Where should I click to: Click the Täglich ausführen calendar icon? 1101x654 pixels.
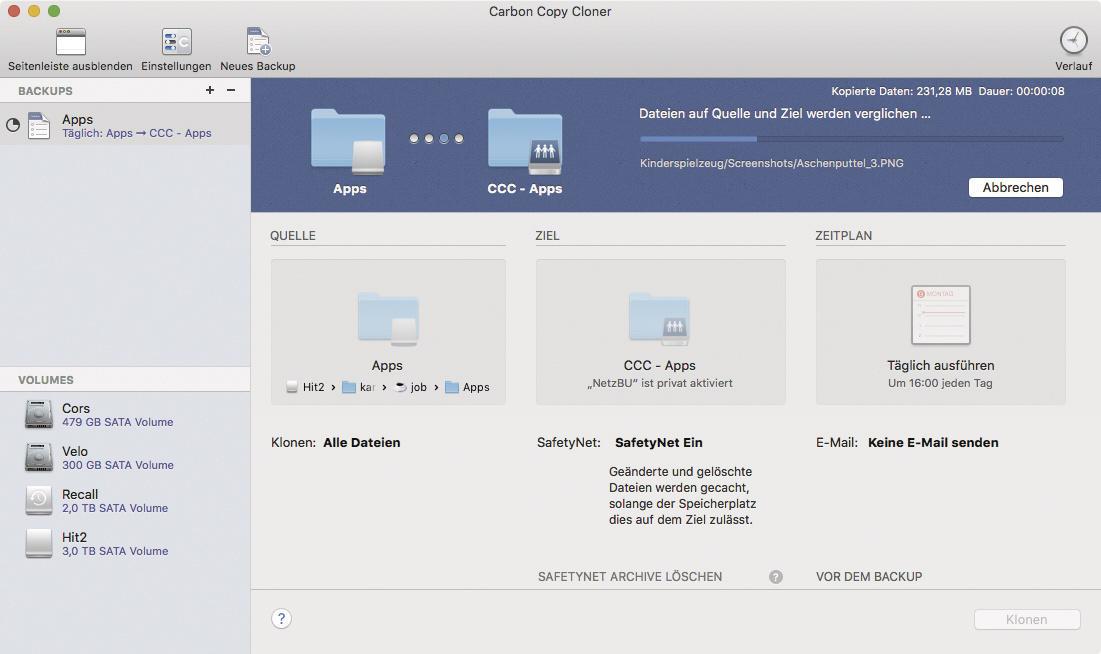(x=941, y=315)
